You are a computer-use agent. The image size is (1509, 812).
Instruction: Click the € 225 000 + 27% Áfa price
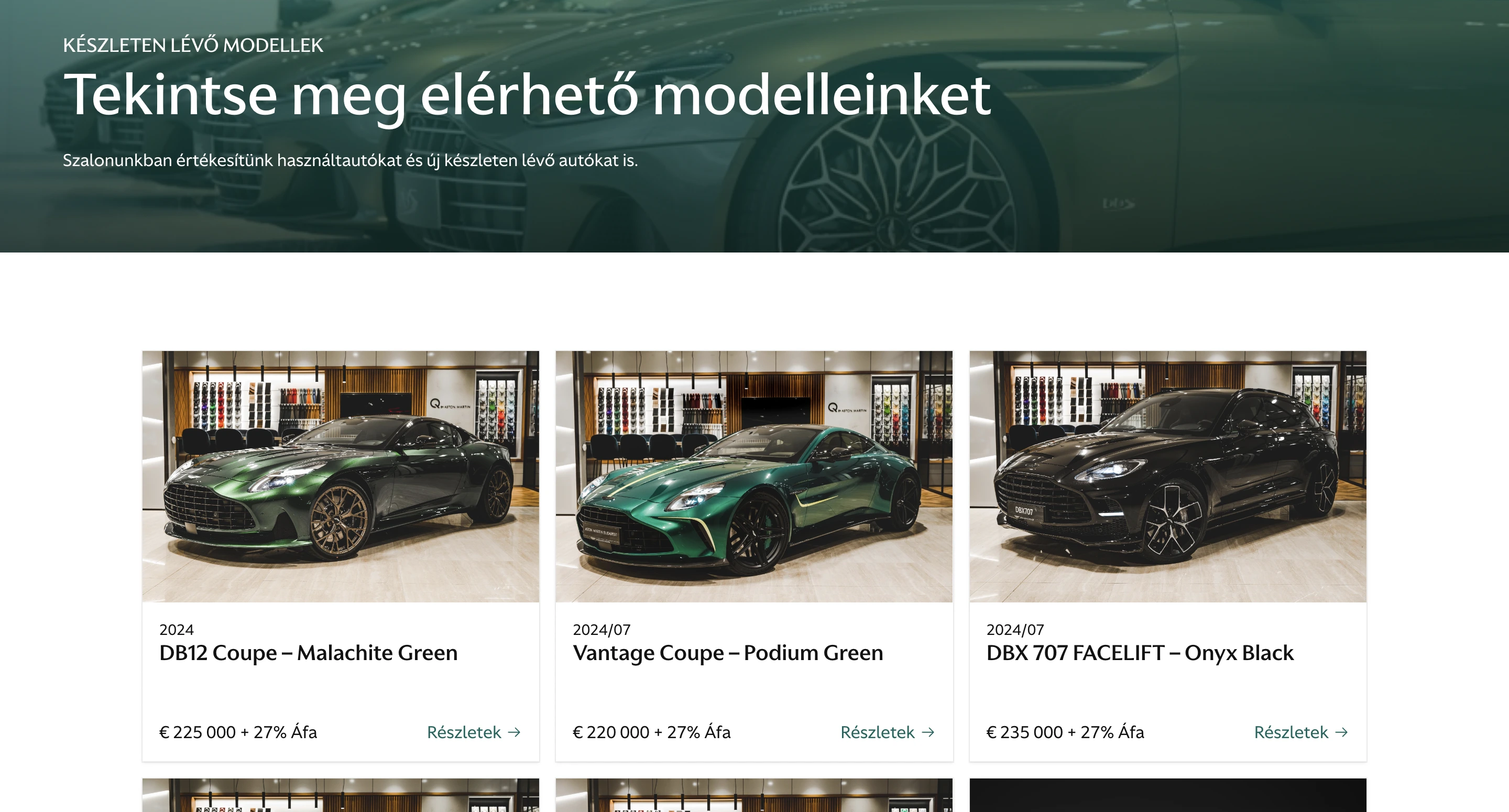point(238,732)
